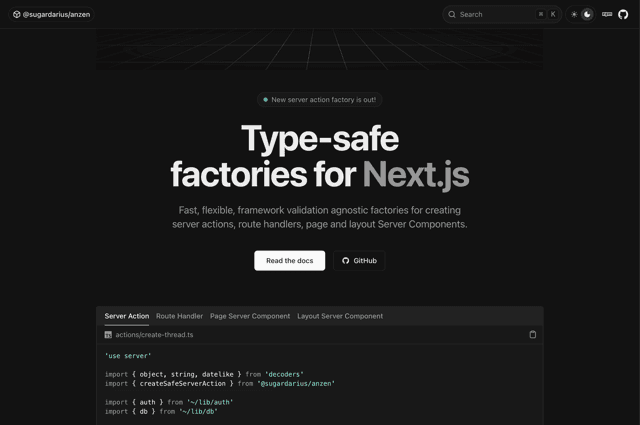Click the 'decoders' import string
This screenshot has width=640, height=425.
click(x=284, y=374)
